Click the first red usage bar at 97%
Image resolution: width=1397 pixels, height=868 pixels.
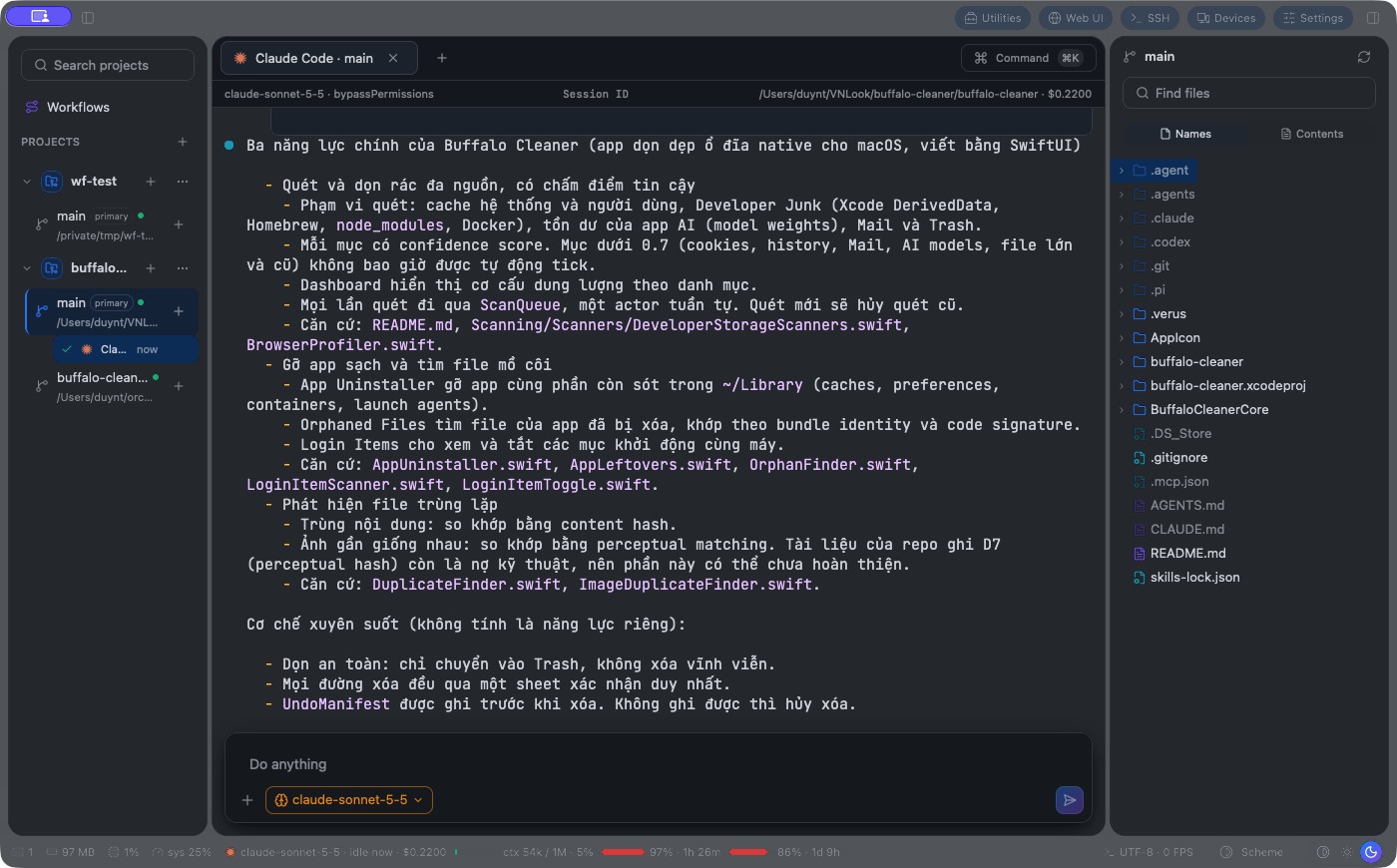pyautogui.click(x=624, y=852)
